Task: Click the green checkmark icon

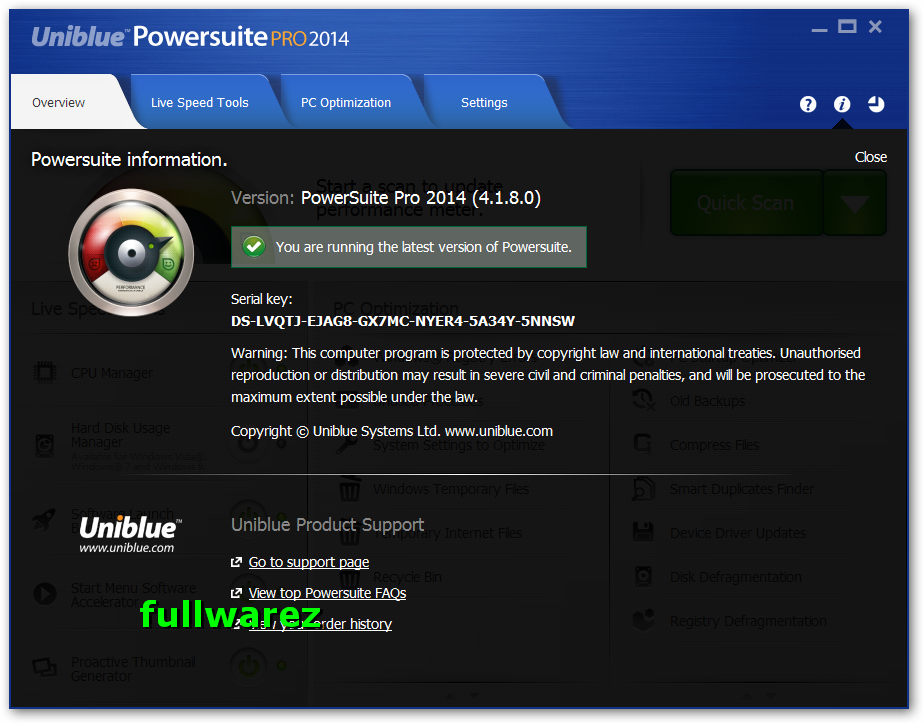Action: click(254, 247)
